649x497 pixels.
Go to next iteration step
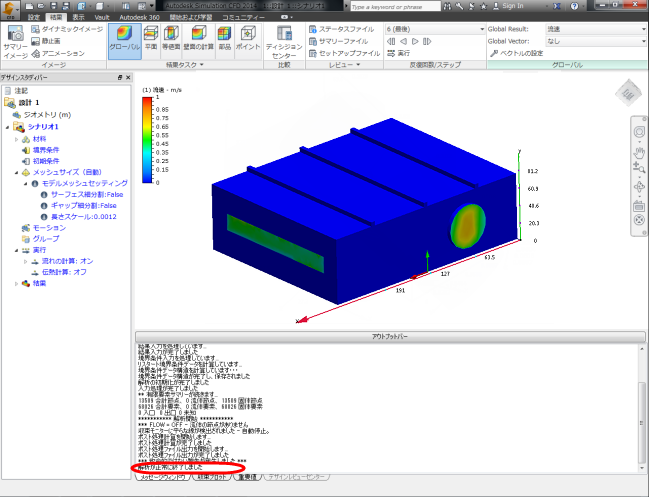point(415,41)
